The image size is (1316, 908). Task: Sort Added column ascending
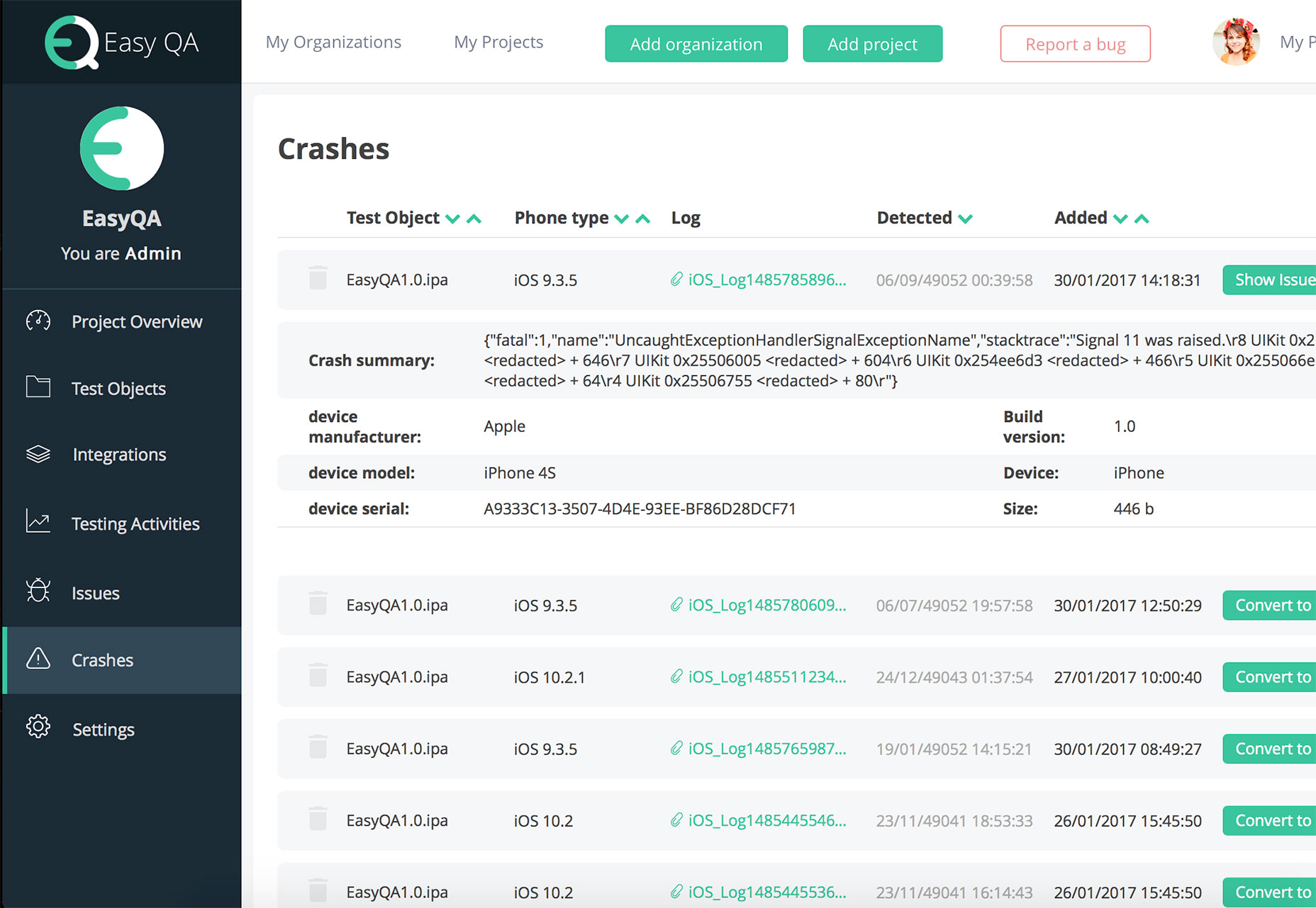coord(1142,218)
